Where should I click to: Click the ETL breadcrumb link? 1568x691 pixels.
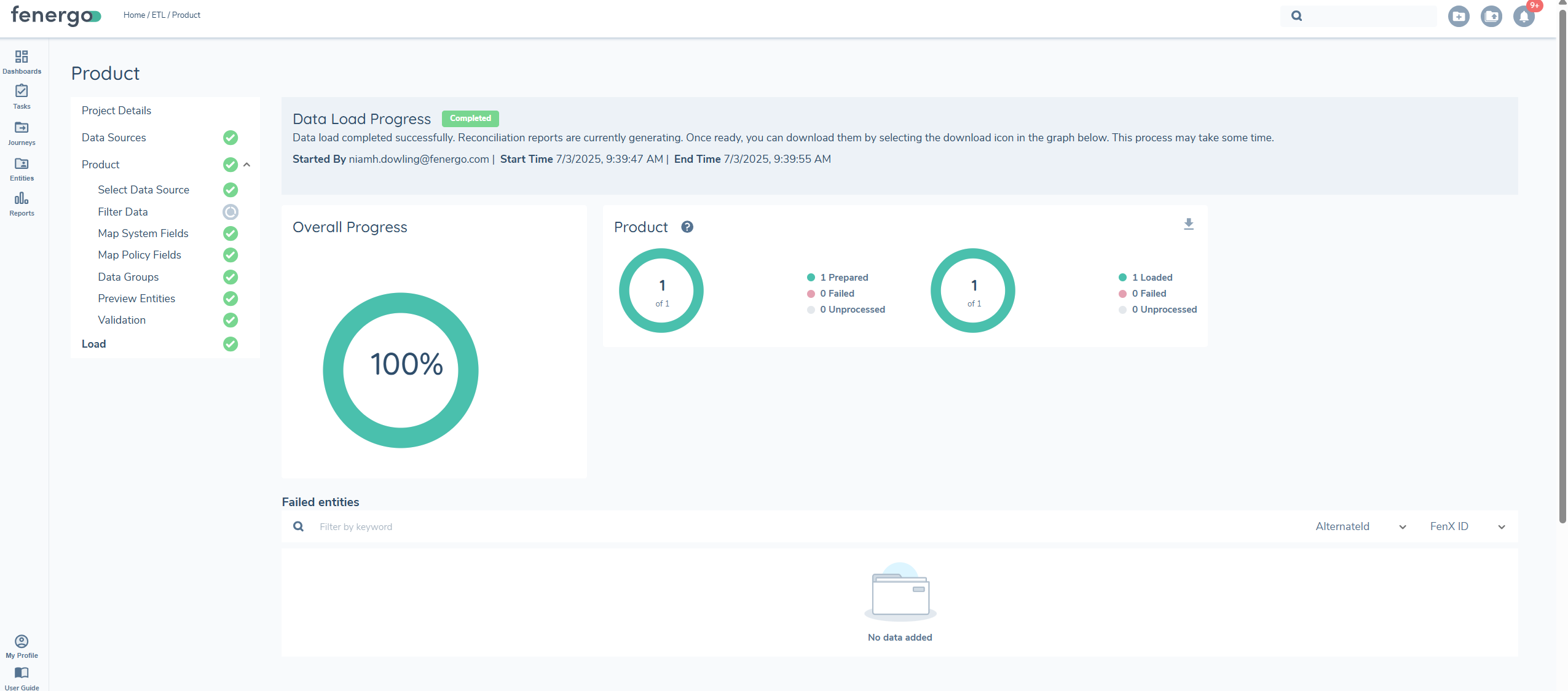[159, 15]
